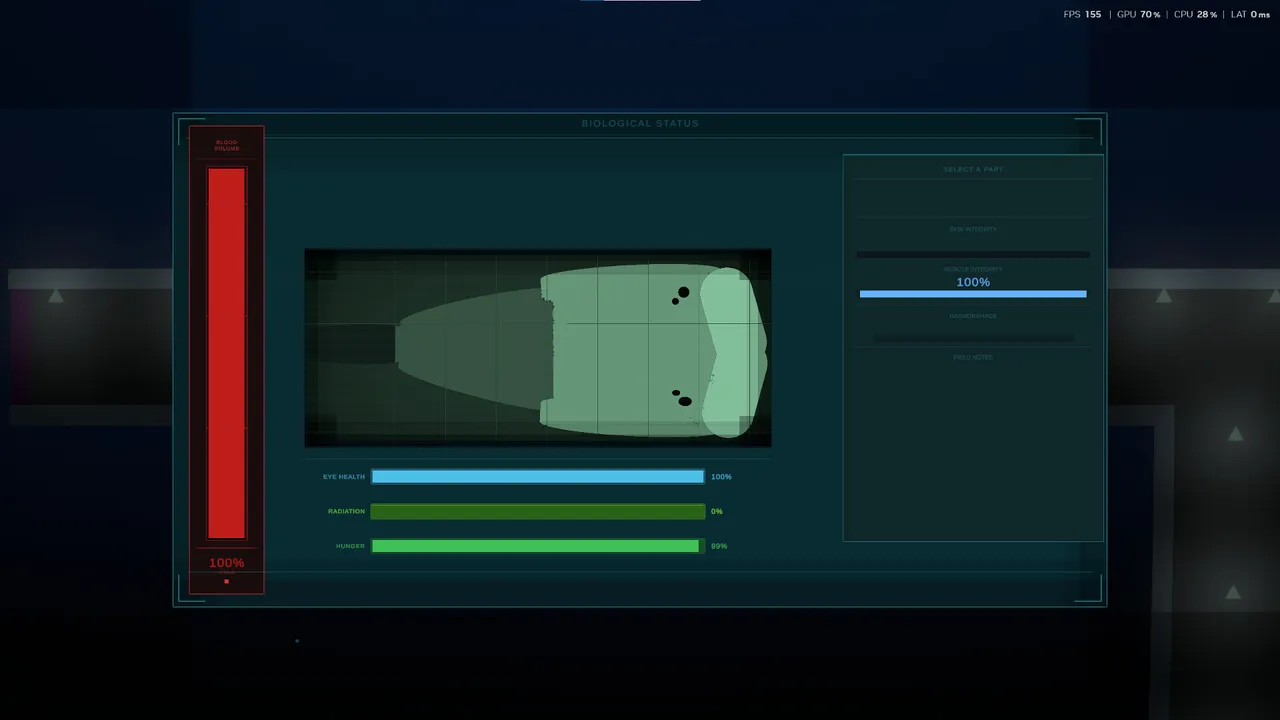Click the Biological Status title

click(x=640, y=123)
